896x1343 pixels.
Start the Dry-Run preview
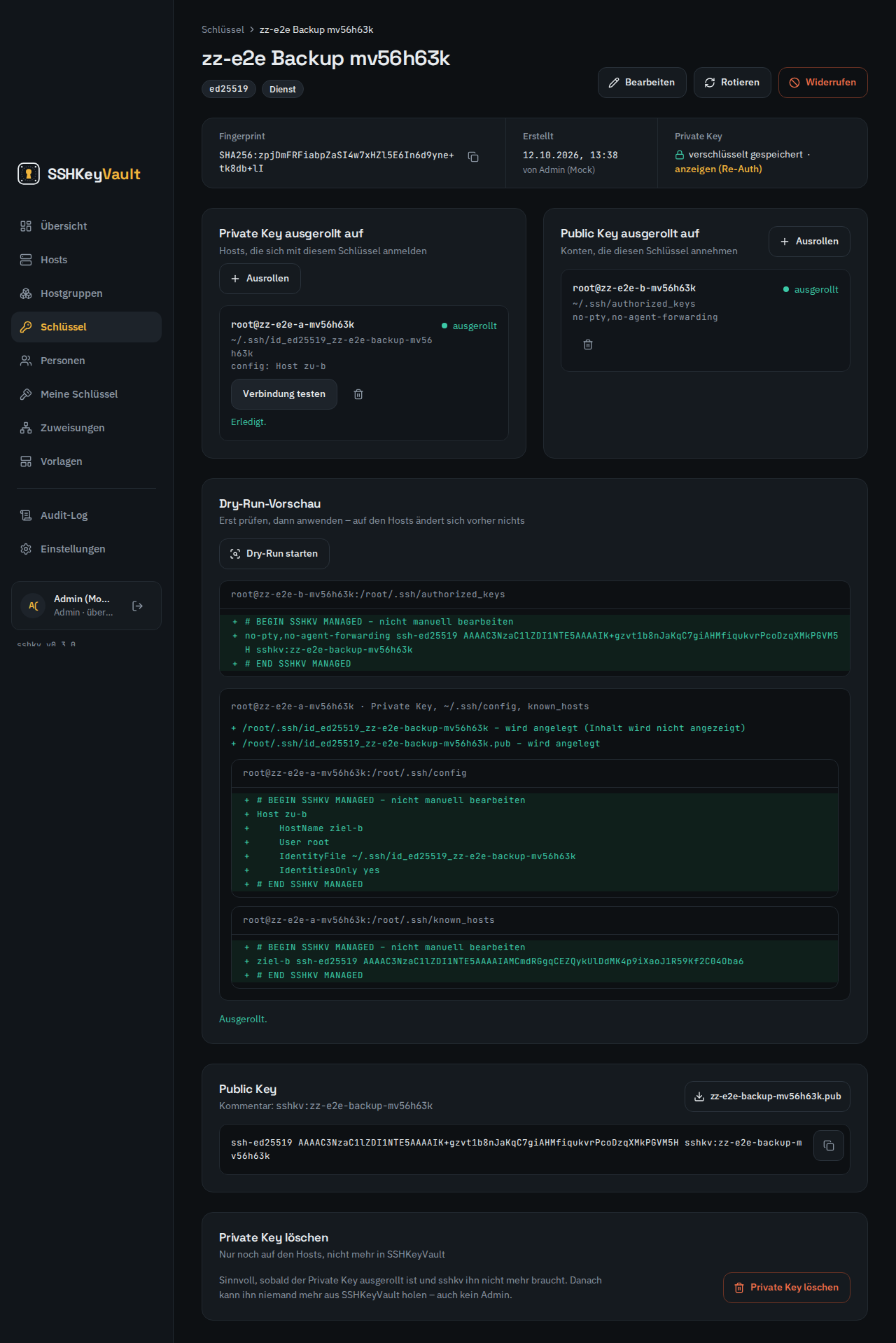[274, 554]
